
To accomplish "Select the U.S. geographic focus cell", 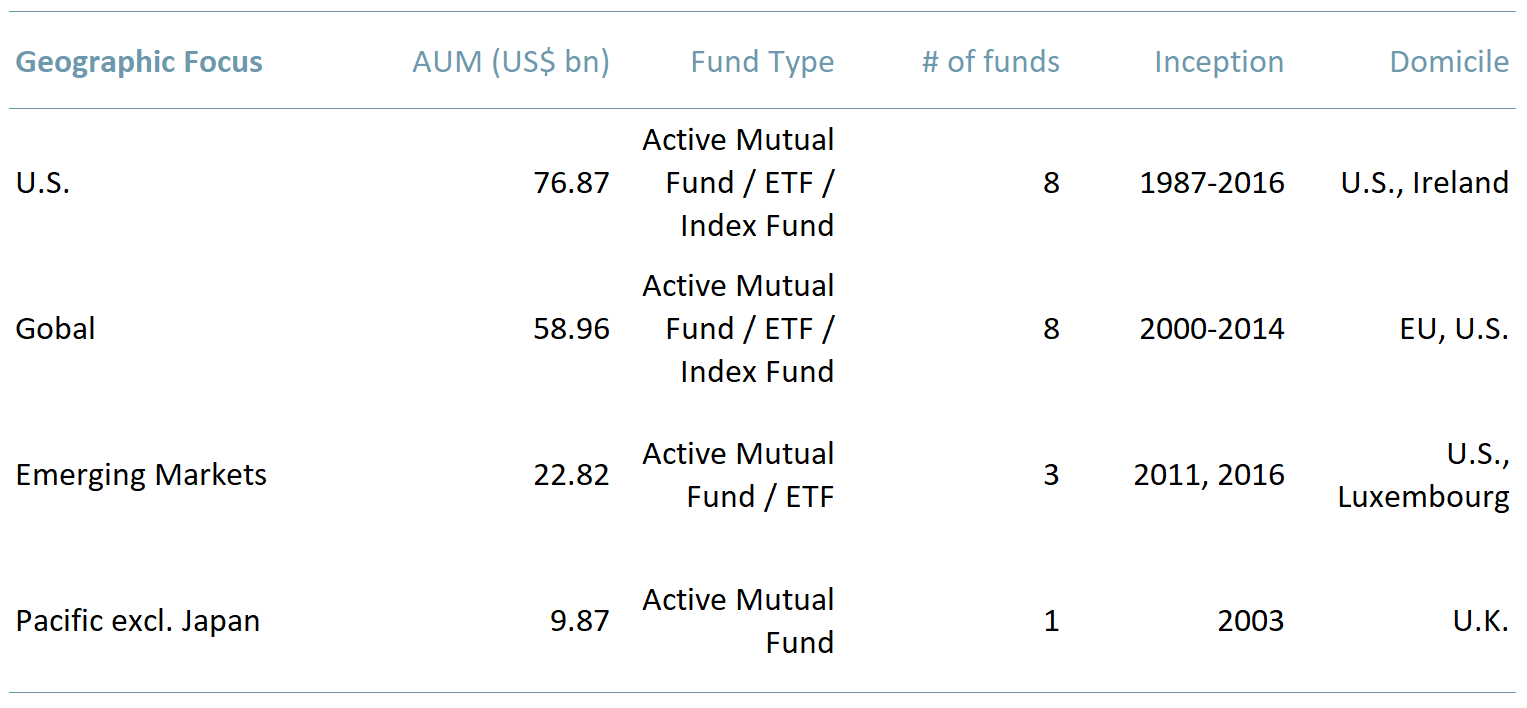I will pos(43,183).
